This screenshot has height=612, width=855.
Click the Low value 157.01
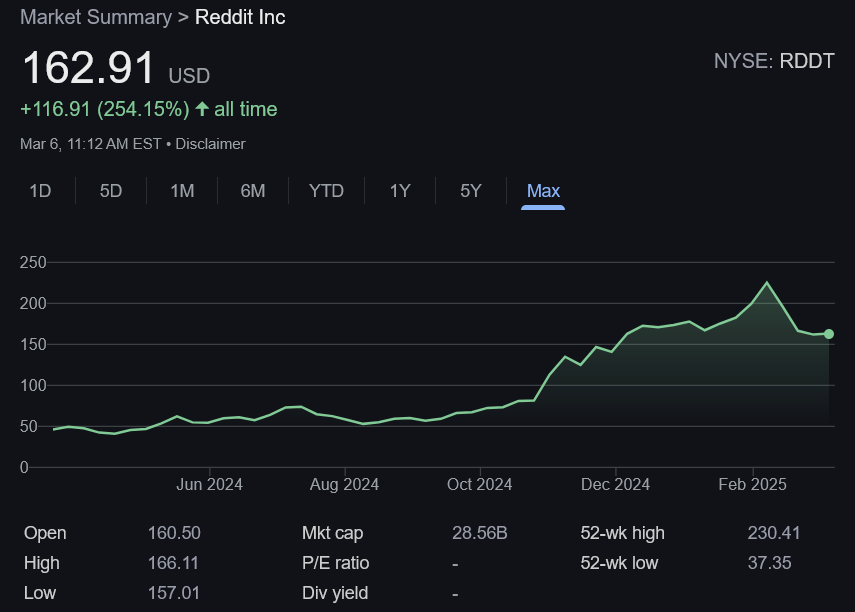pyautogui.click(x=174, y=593)
